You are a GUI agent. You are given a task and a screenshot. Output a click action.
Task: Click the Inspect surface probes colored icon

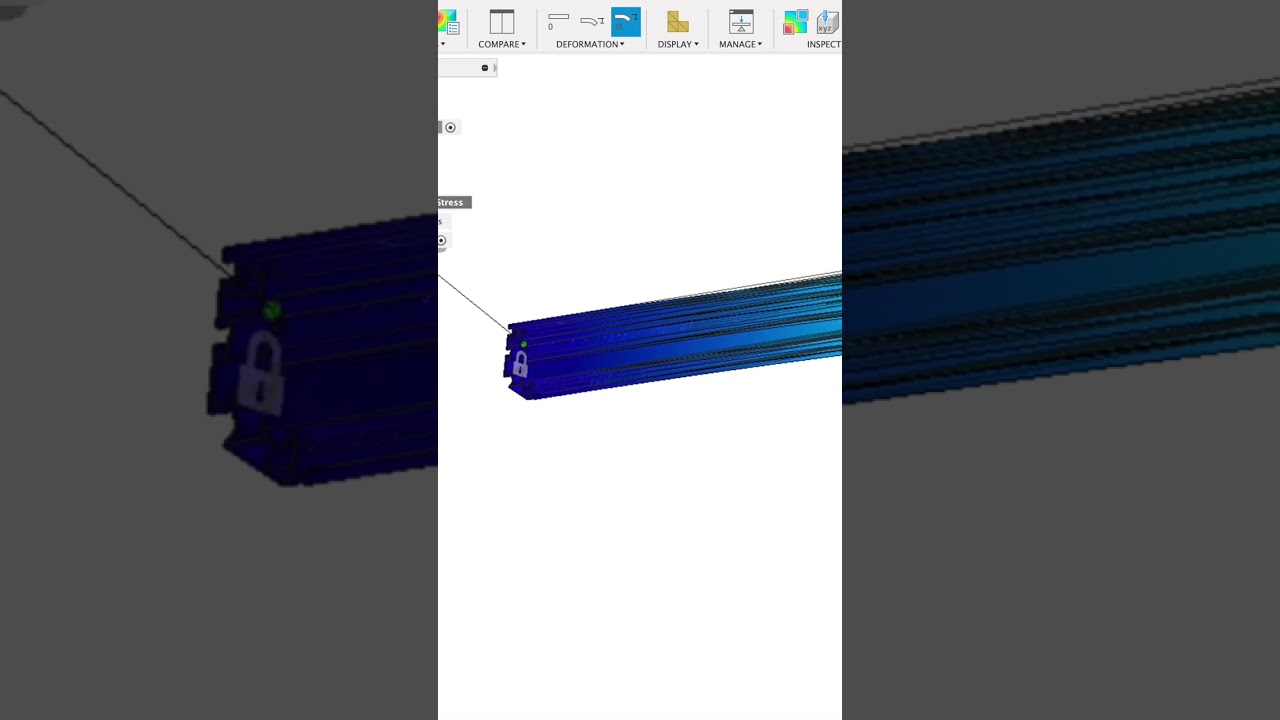pos(796,22)
